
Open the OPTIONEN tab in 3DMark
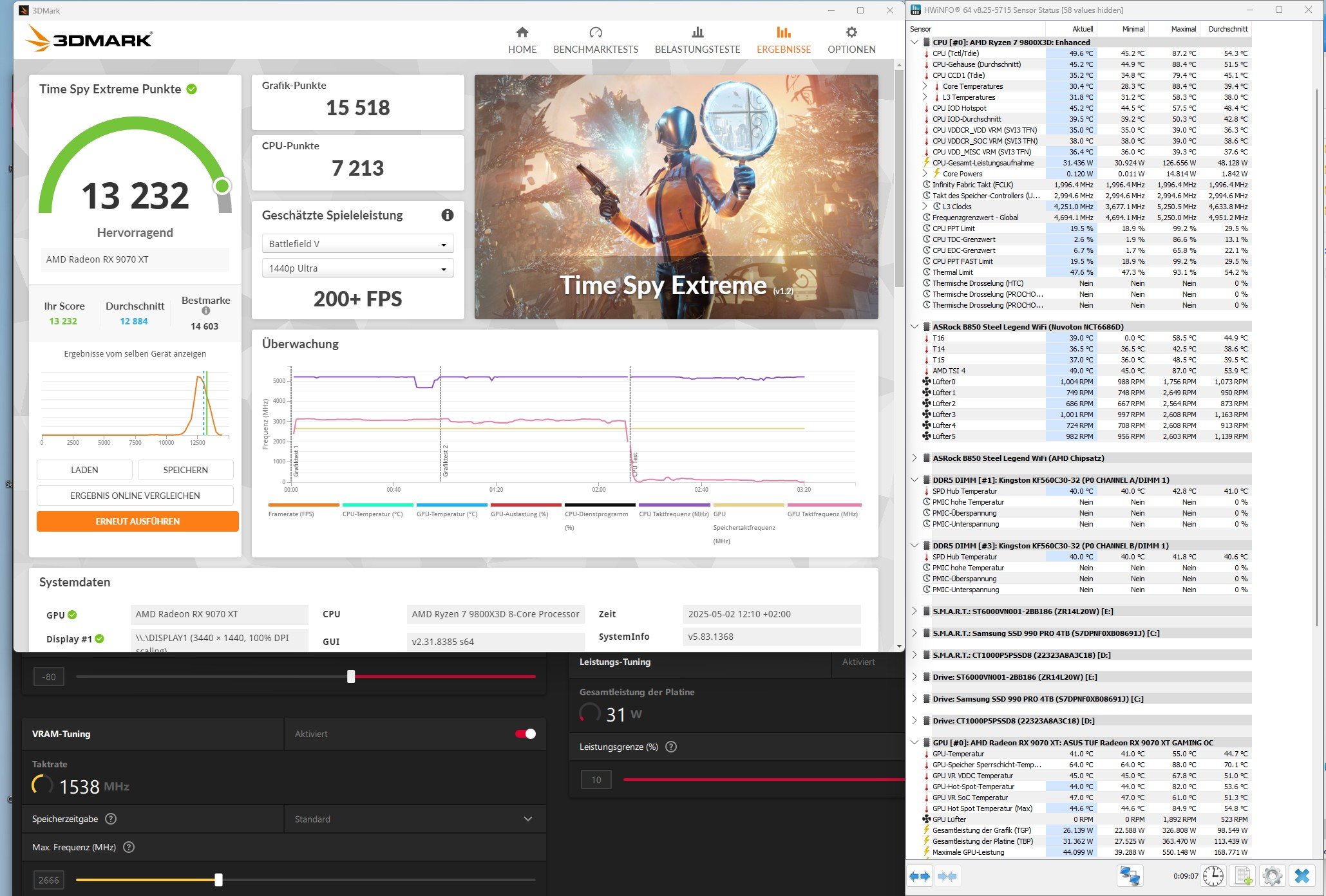[851, 40]
